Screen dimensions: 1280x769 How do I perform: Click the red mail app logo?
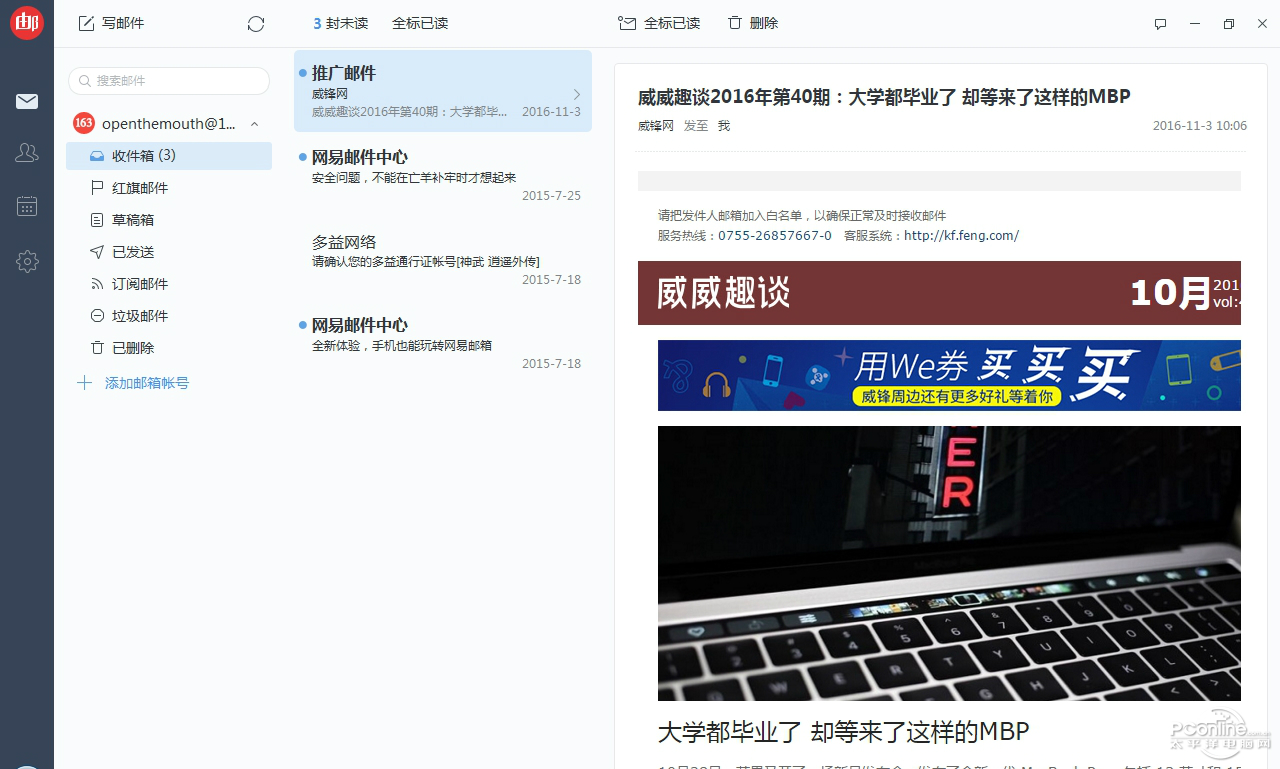pos(27,23)
